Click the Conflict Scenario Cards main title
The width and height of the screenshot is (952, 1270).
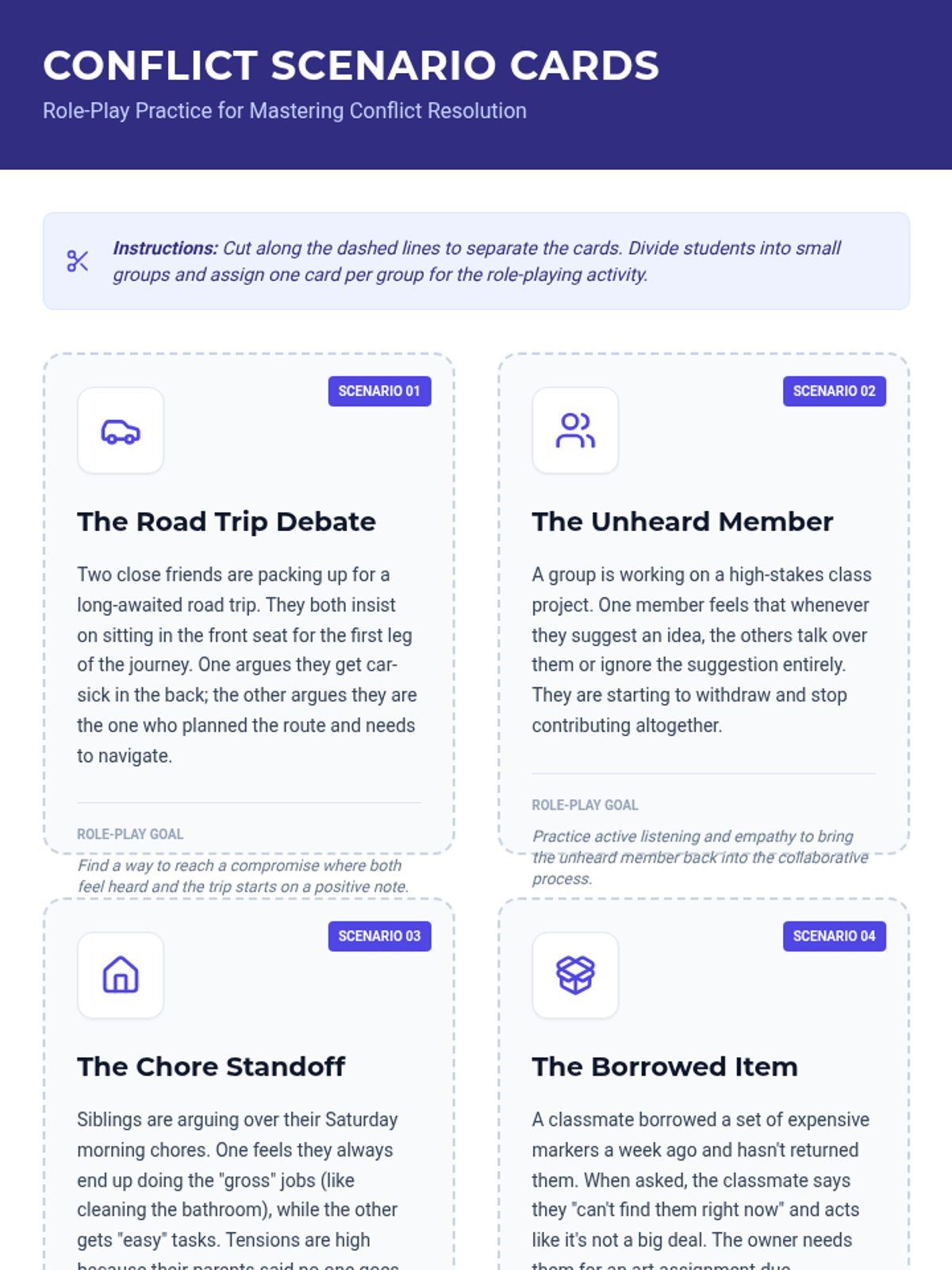tap(351, 65)
